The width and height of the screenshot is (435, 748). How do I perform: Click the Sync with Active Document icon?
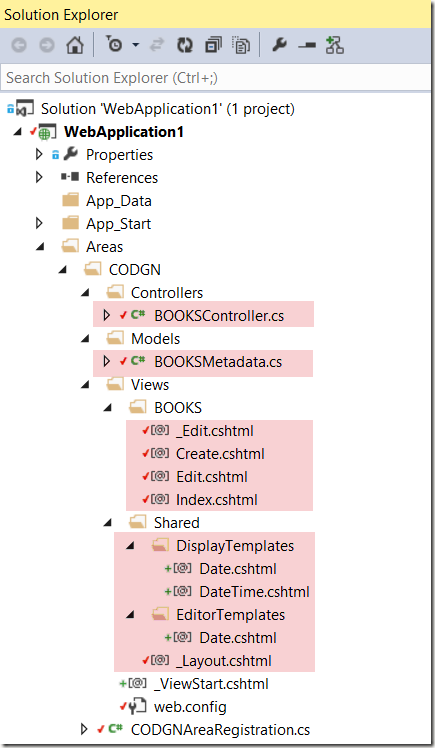click(156, 45)
